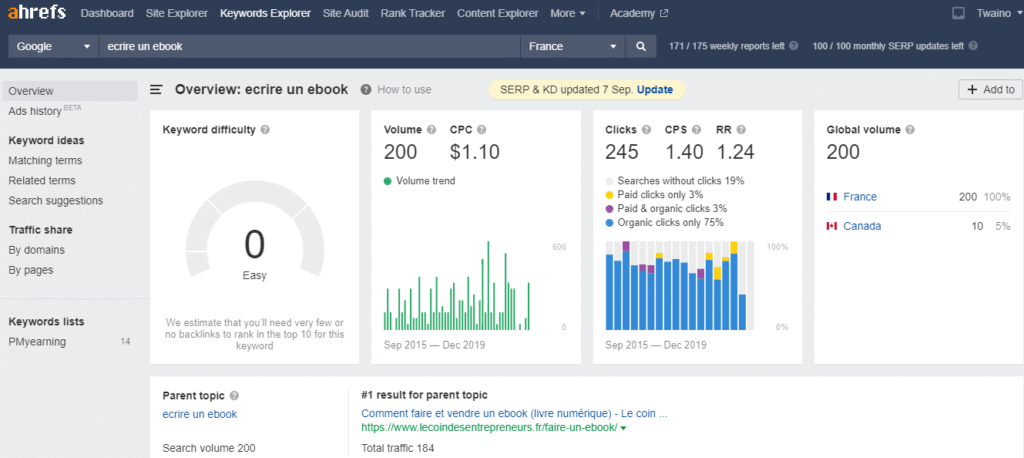Viewport: 1024px width, 458px height.
Task: Open the France country dropdown
Action: pyautogui.click(x=573, y=46)
